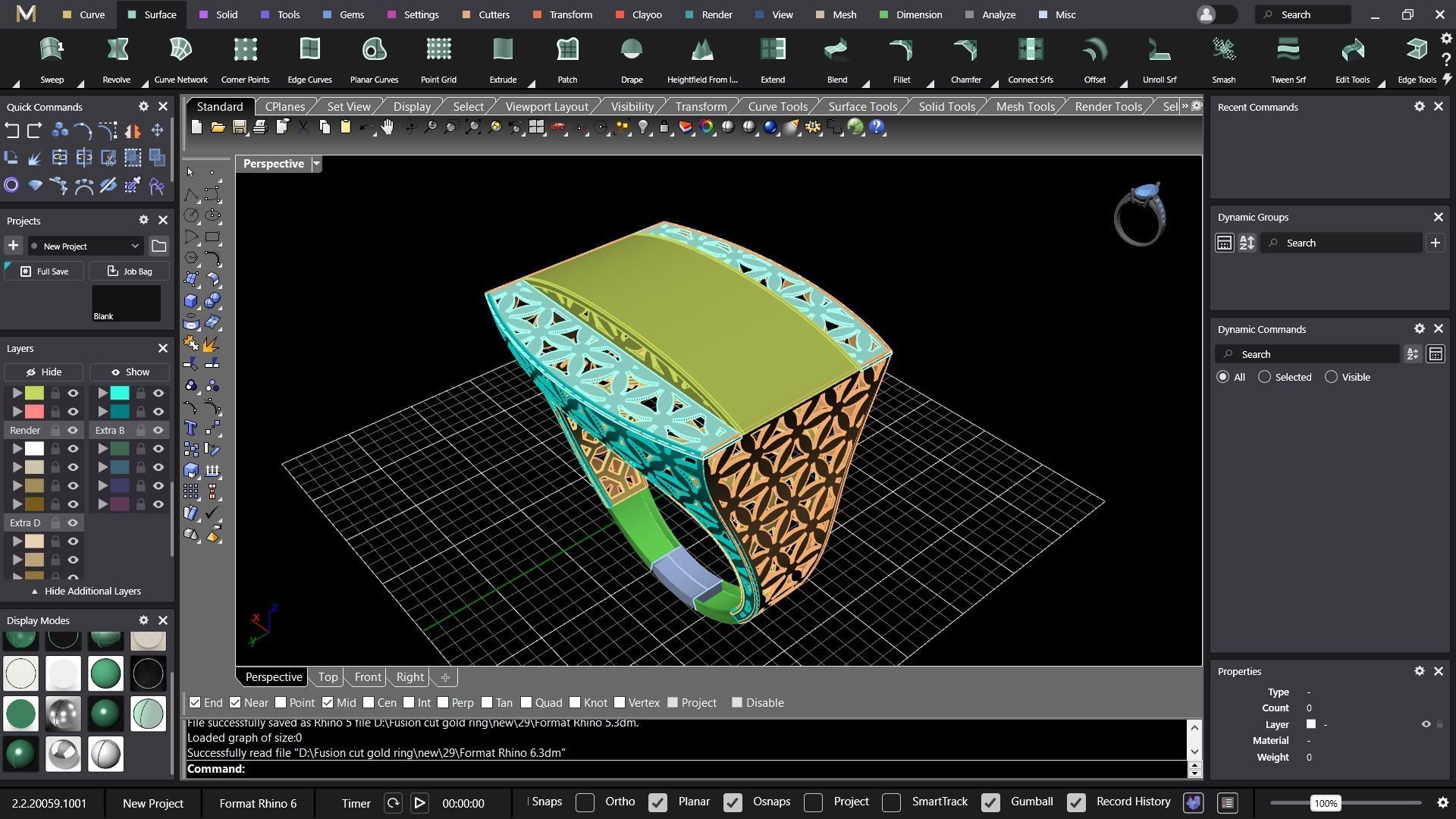Enable the Point osnap checkbox
Image resolution: width=1456 pixels, height=819 pixels.
[281, 703]
